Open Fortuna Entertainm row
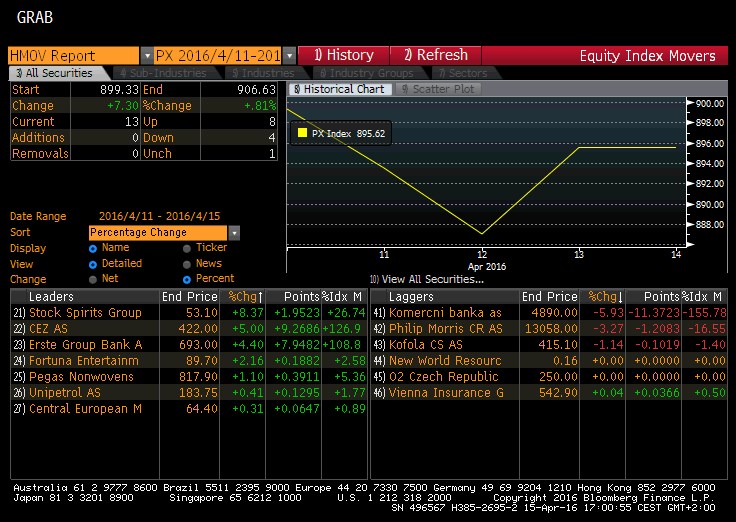The image size is (736, 522). click(x=188, y=361)
